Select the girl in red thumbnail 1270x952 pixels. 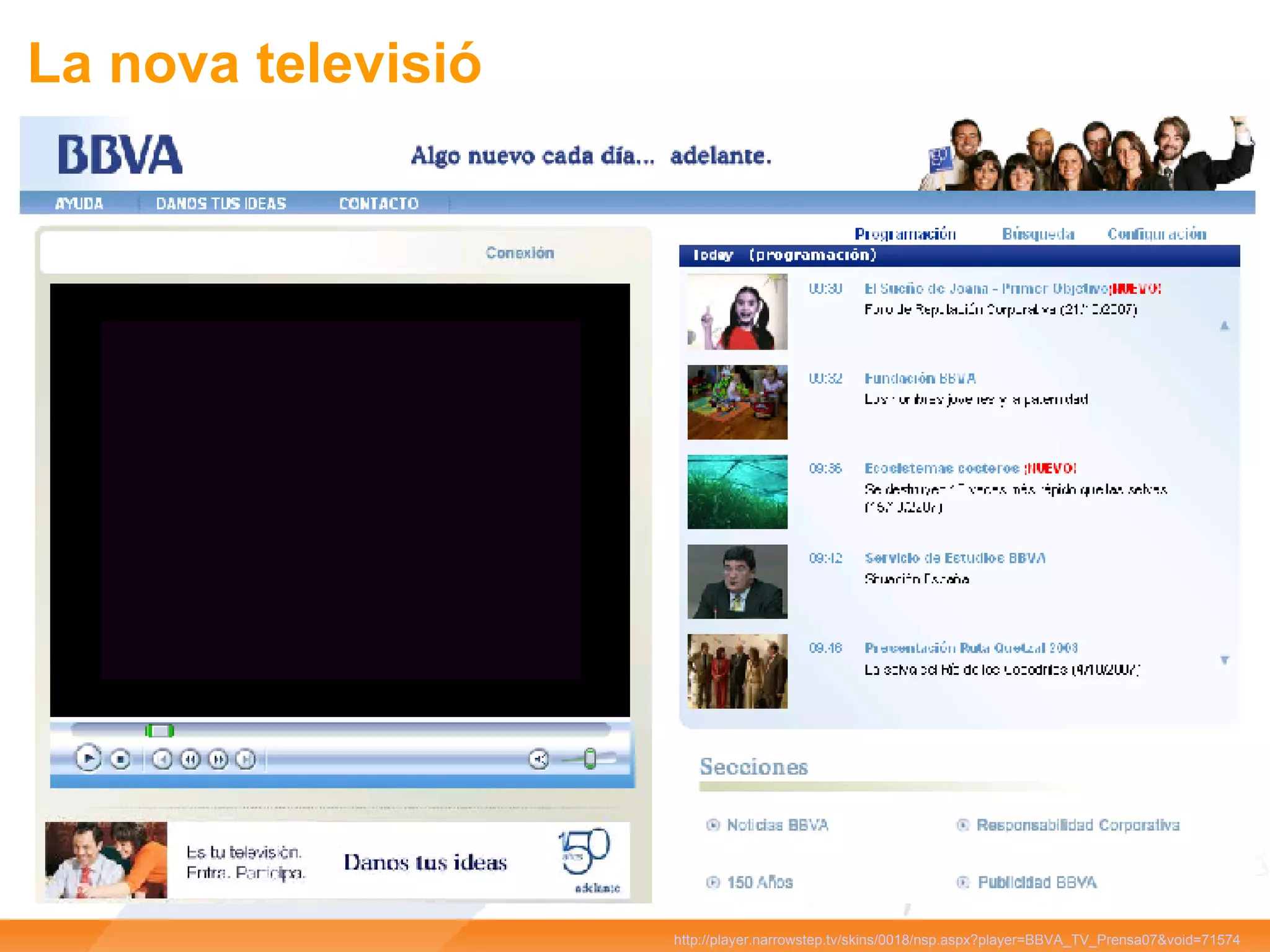coord(737,312)
